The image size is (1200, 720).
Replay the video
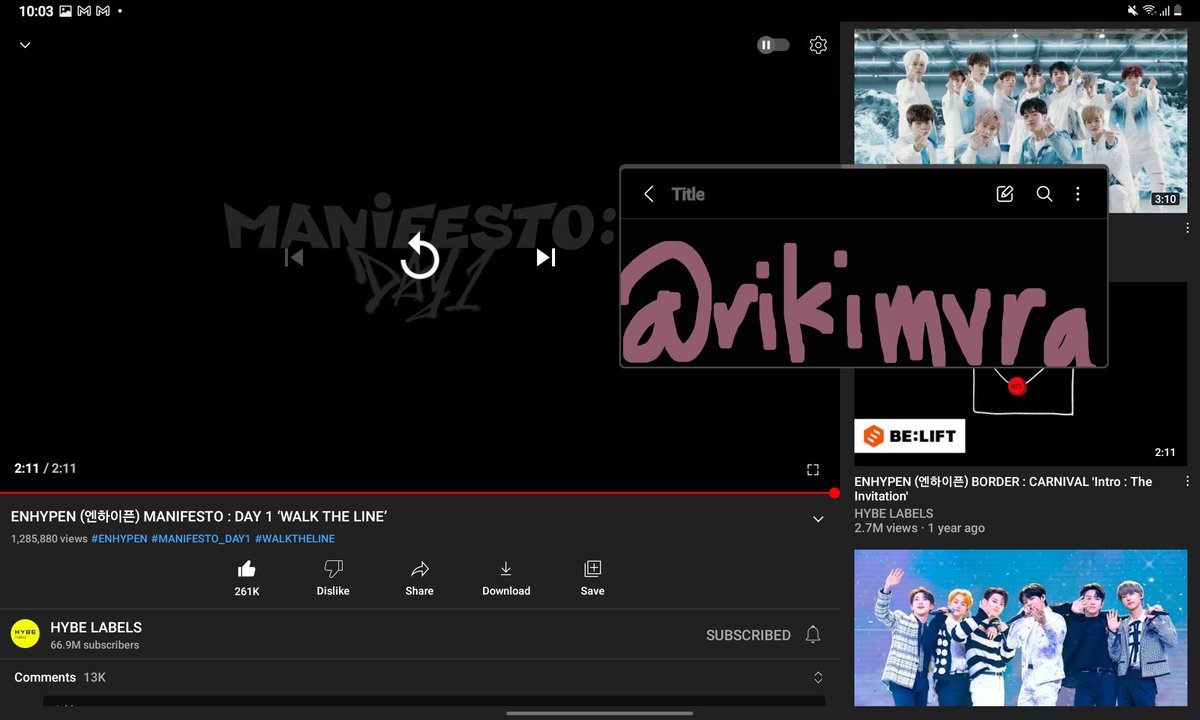[420, 258]
